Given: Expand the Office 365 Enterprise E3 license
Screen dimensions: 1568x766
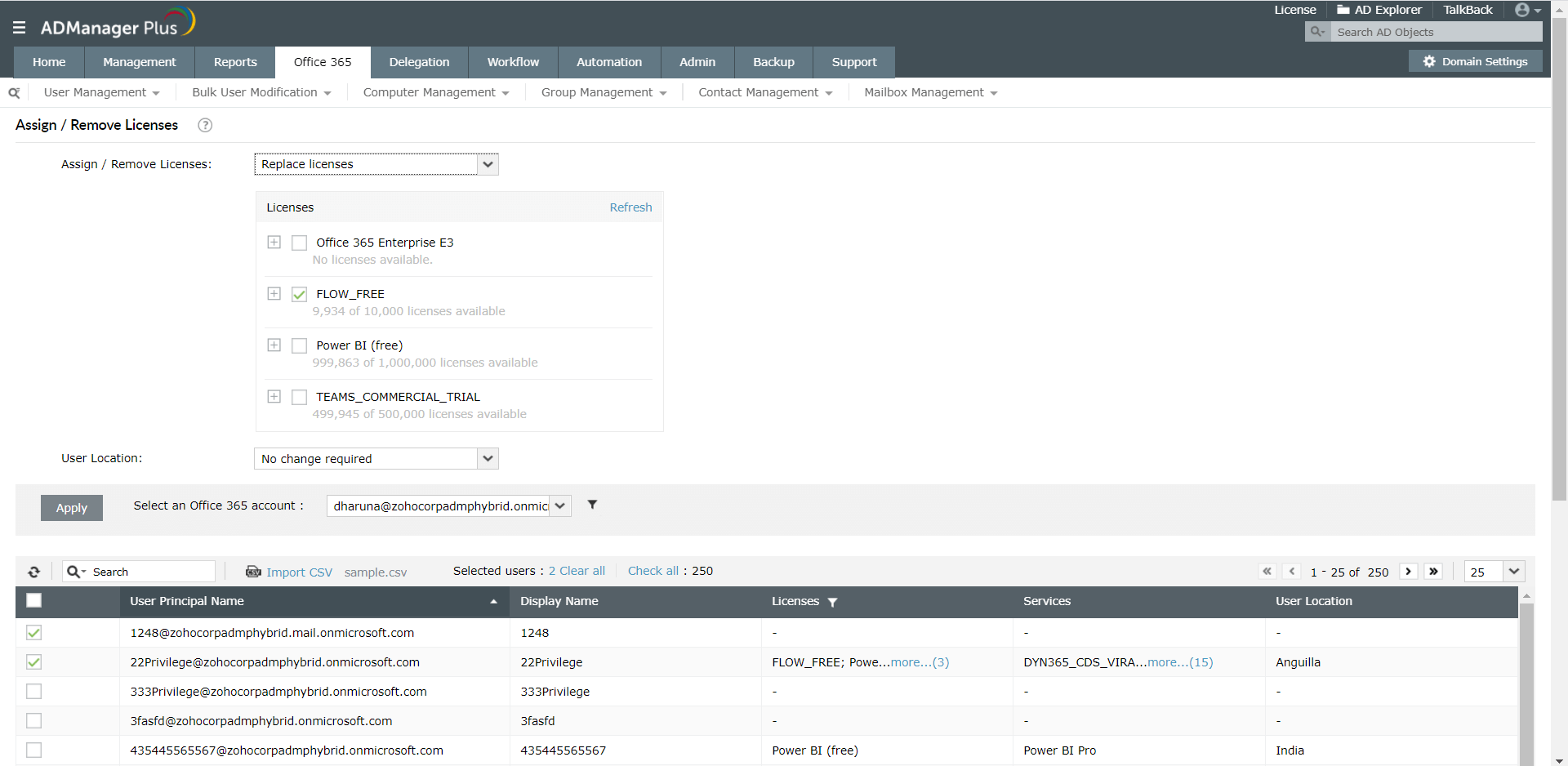Looking at the screenshot, I should pyautogui.click(x=274, y=243).
